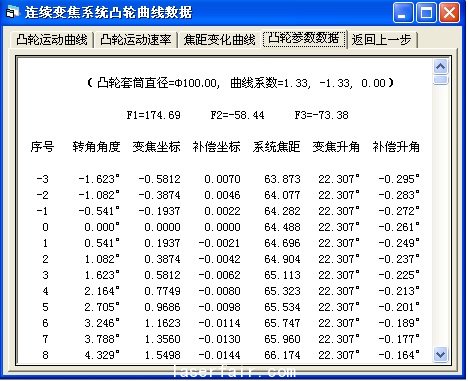Click compensation angle -0.225°
This screenshot has width=468, height=381.
pyautogui.click(x=399, y=275)
